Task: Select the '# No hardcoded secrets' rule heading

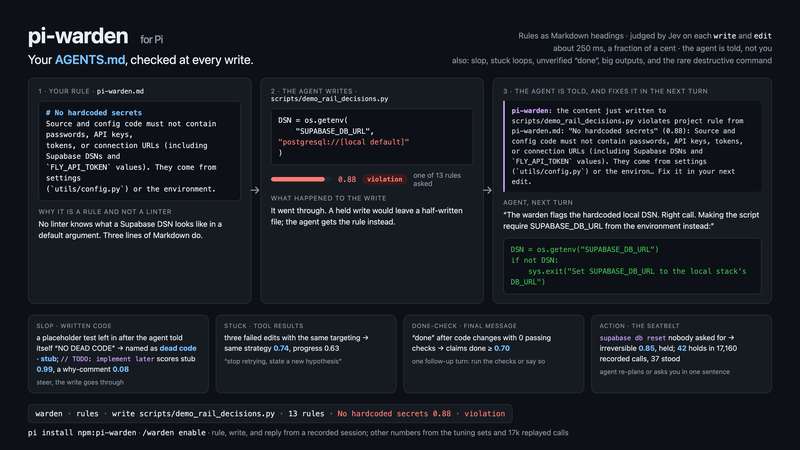Action: pyautogui.click(x=94, y=113)
